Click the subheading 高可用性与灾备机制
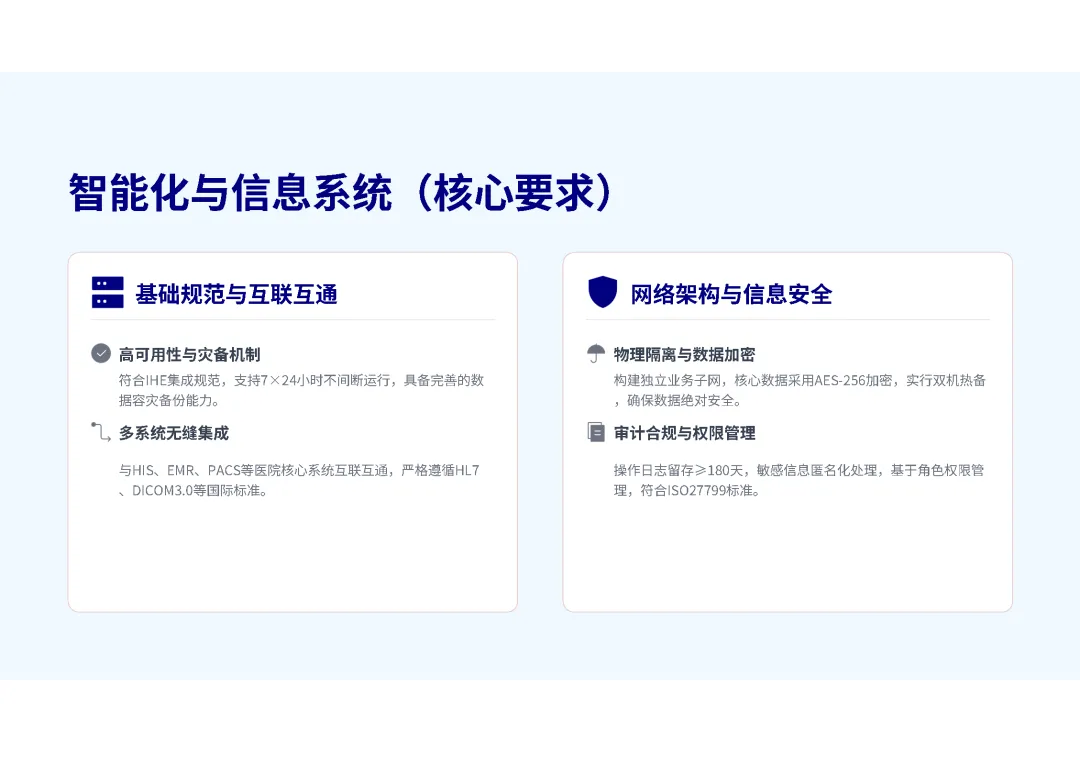The width and height of the screenshot is (1080, 758). [189, 355]
